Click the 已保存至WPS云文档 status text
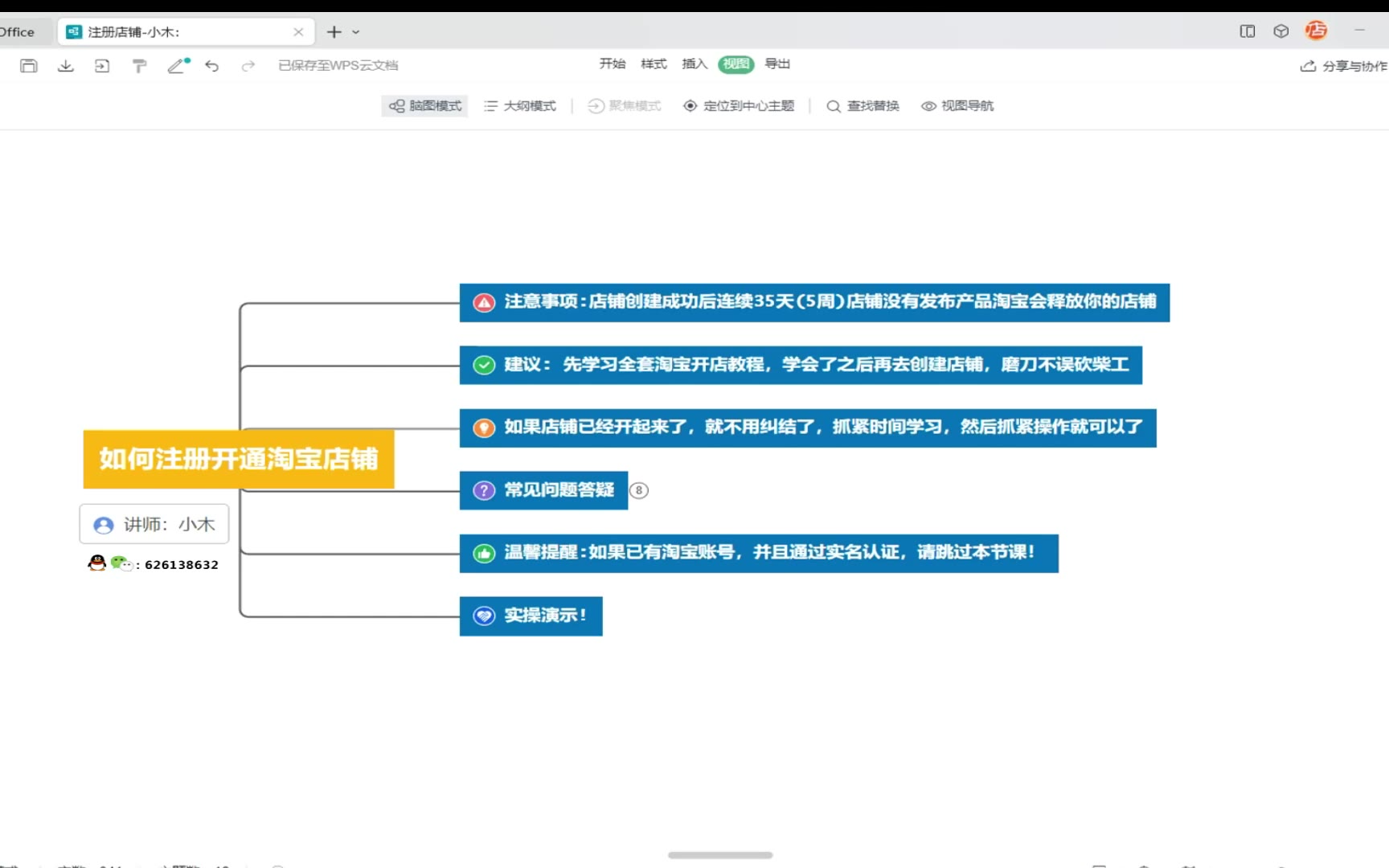The image size is (1389, 868). point(338,66)
